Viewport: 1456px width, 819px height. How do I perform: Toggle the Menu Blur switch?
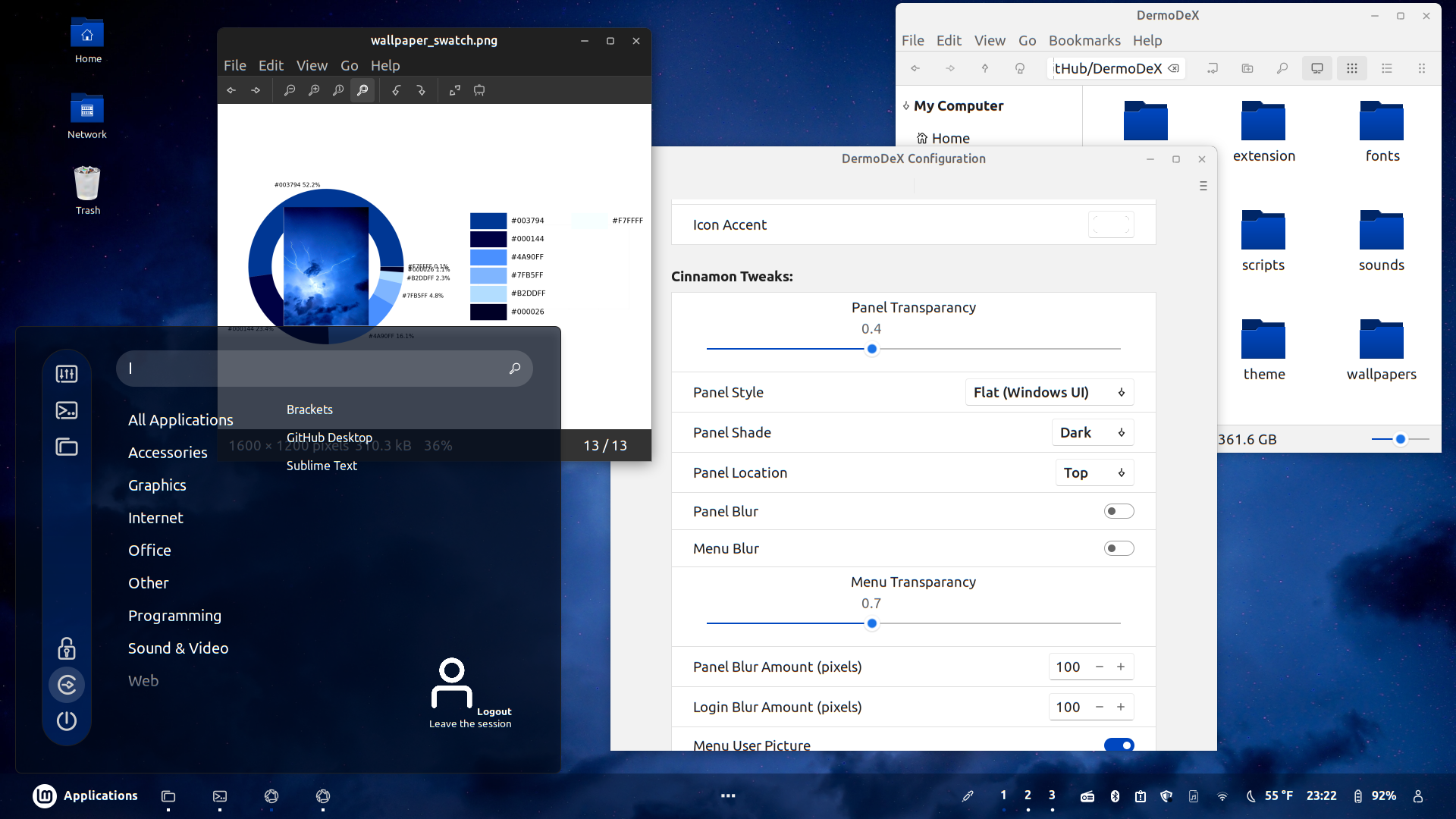tap(1119, 548)
